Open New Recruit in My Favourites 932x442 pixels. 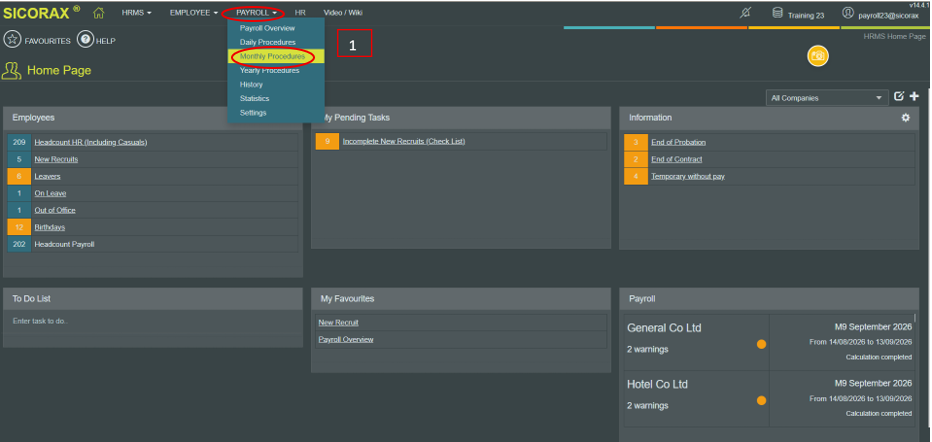(338, 323)
